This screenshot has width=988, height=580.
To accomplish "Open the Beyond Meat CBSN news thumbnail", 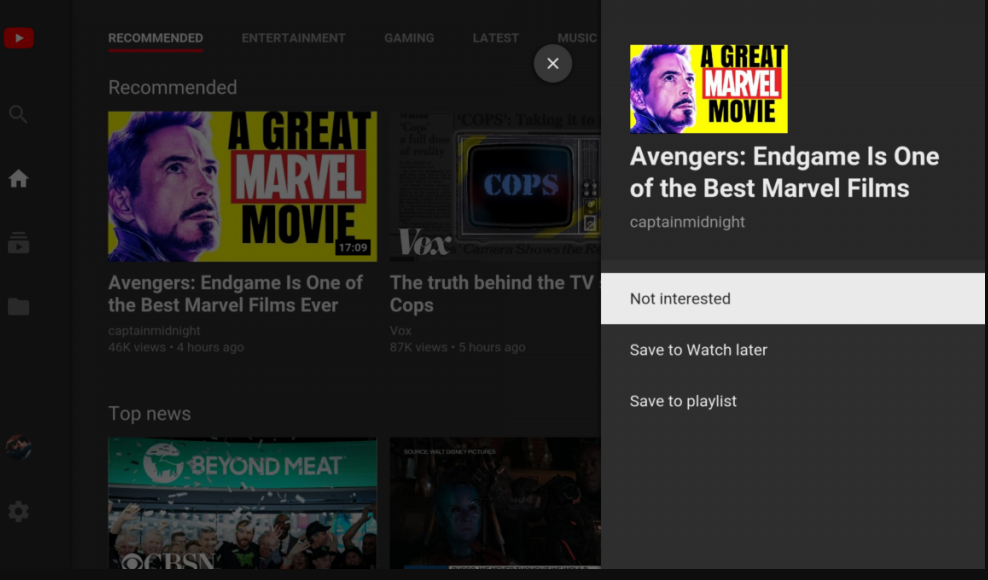I will point(243,503).
